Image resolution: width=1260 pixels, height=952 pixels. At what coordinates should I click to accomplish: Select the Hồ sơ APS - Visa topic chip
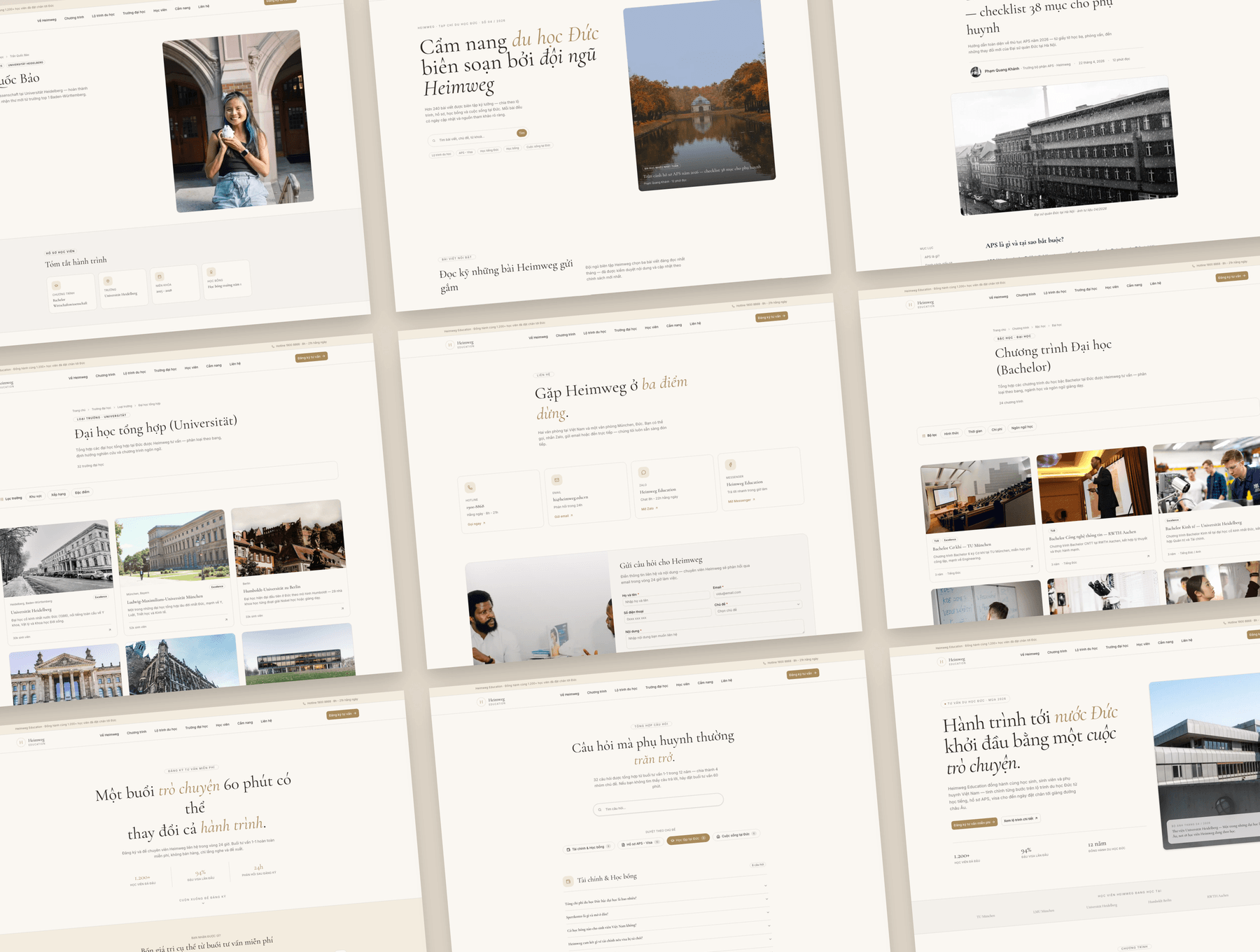click(640, 843)
